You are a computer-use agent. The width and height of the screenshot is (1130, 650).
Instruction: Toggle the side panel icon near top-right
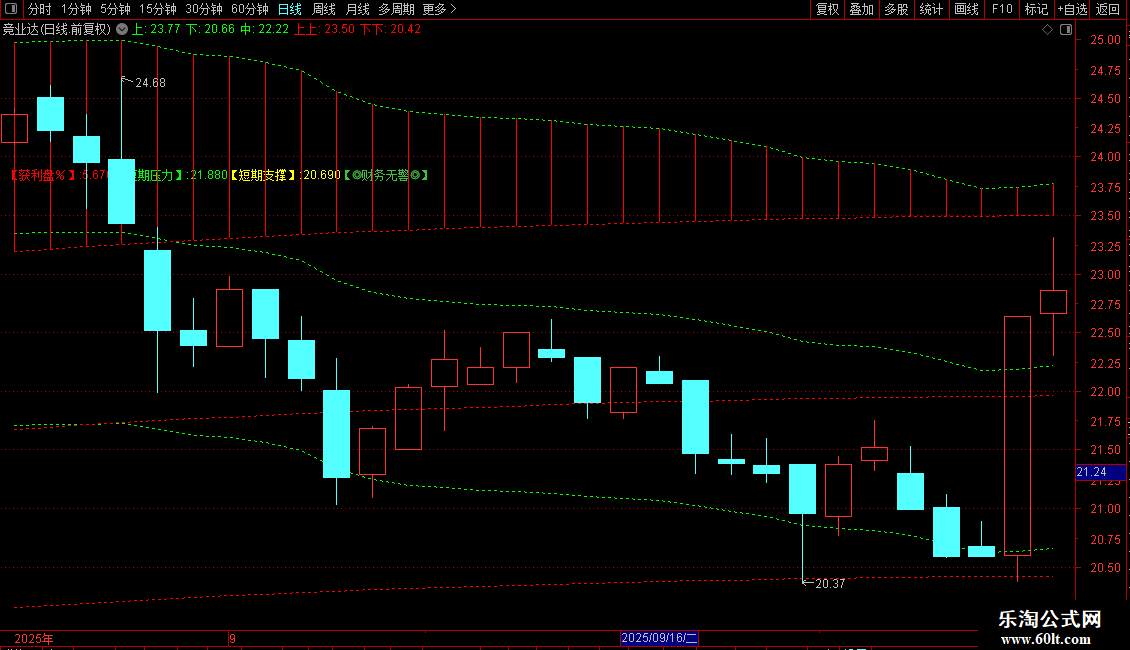tap(1067, 30)
